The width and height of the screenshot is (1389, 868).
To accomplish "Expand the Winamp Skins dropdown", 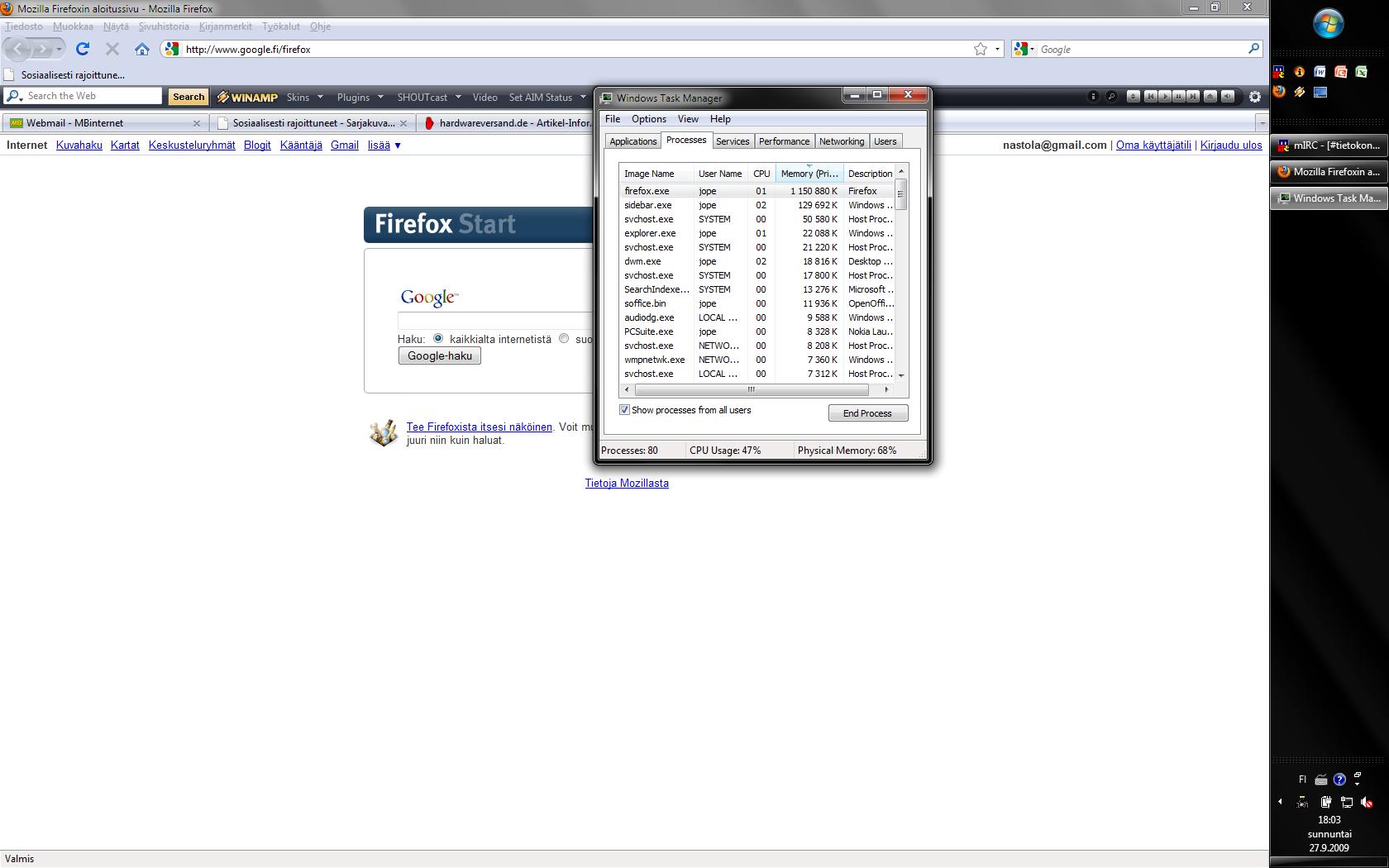I will pos(320,98).
